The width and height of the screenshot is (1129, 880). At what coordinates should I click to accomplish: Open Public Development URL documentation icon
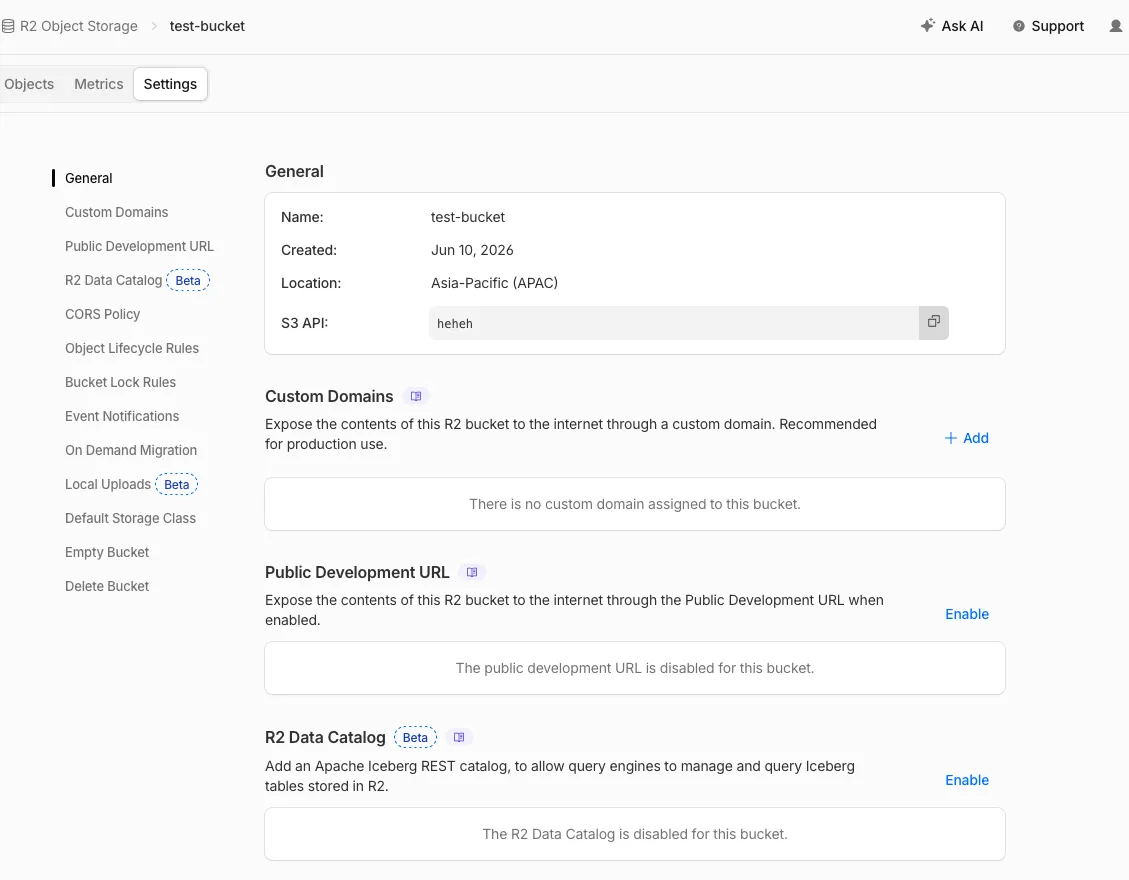pyautogui.click(x=472, y=573)
